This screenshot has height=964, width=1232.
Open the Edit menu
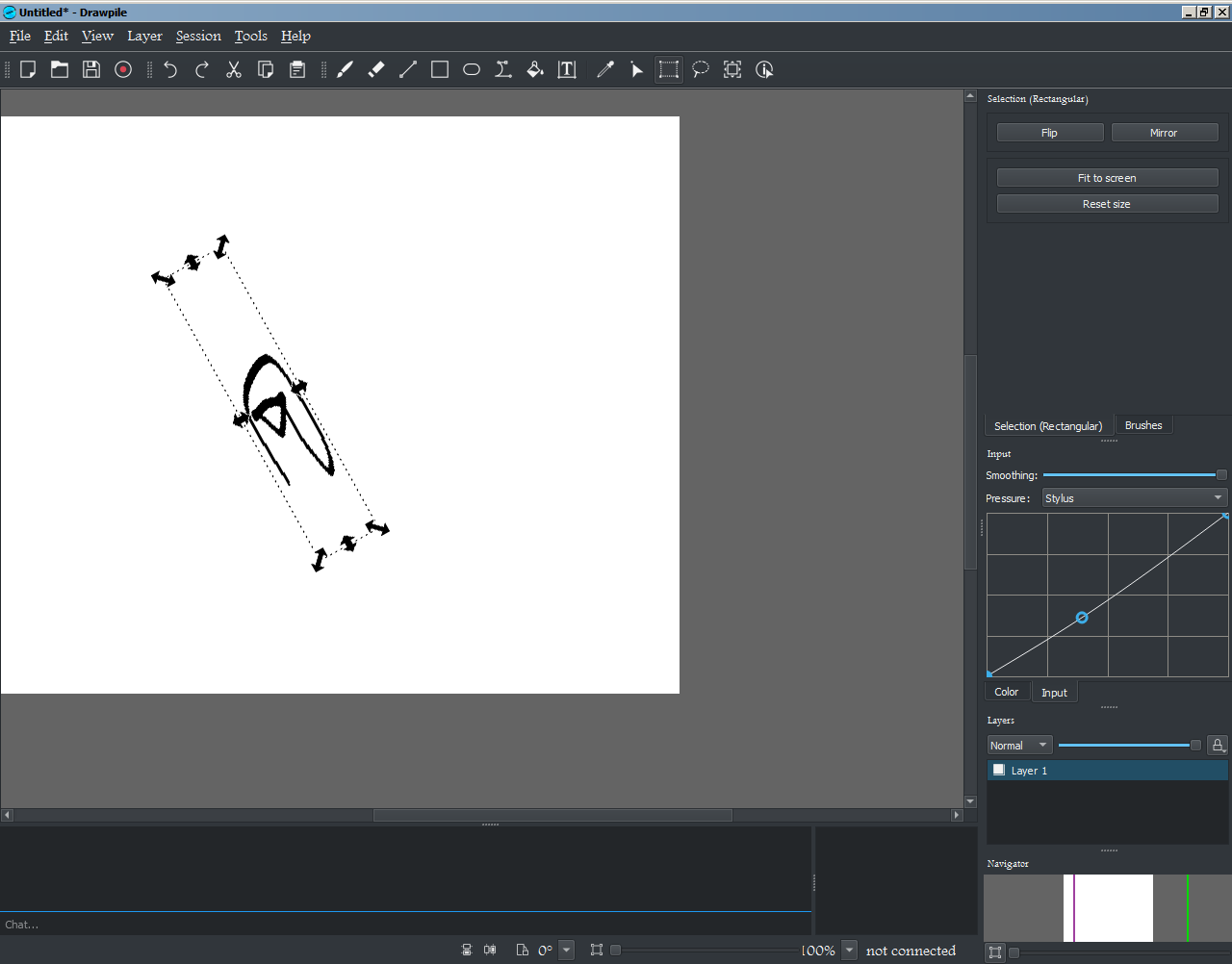pyautogui.click(x=56, y=36)
